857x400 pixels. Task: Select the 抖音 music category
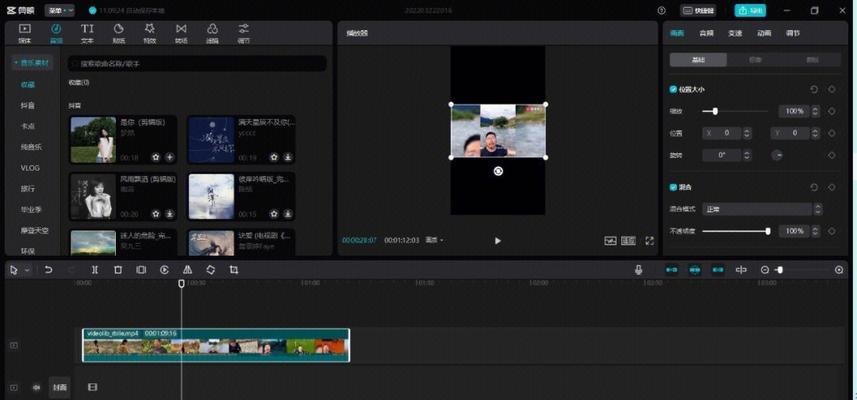(x=28, y=105)
